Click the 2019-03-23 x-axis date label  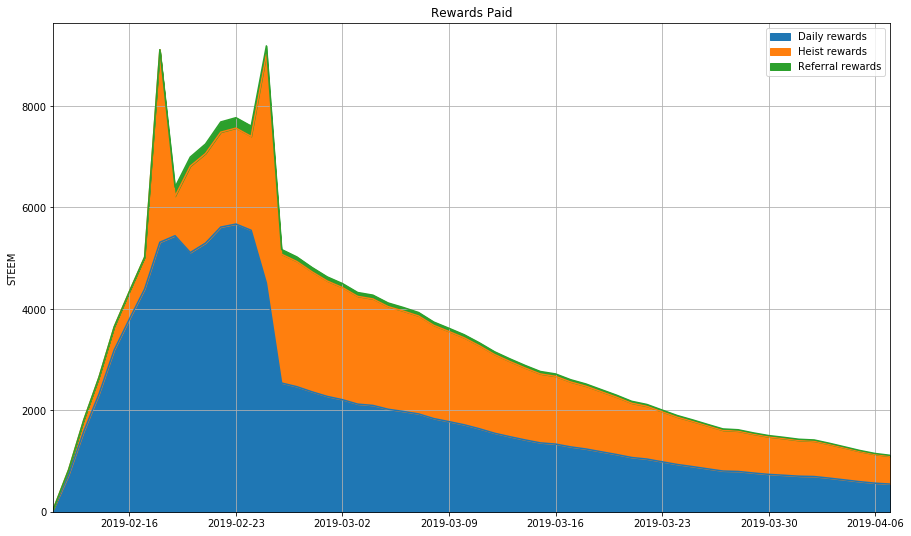(662, 523)
